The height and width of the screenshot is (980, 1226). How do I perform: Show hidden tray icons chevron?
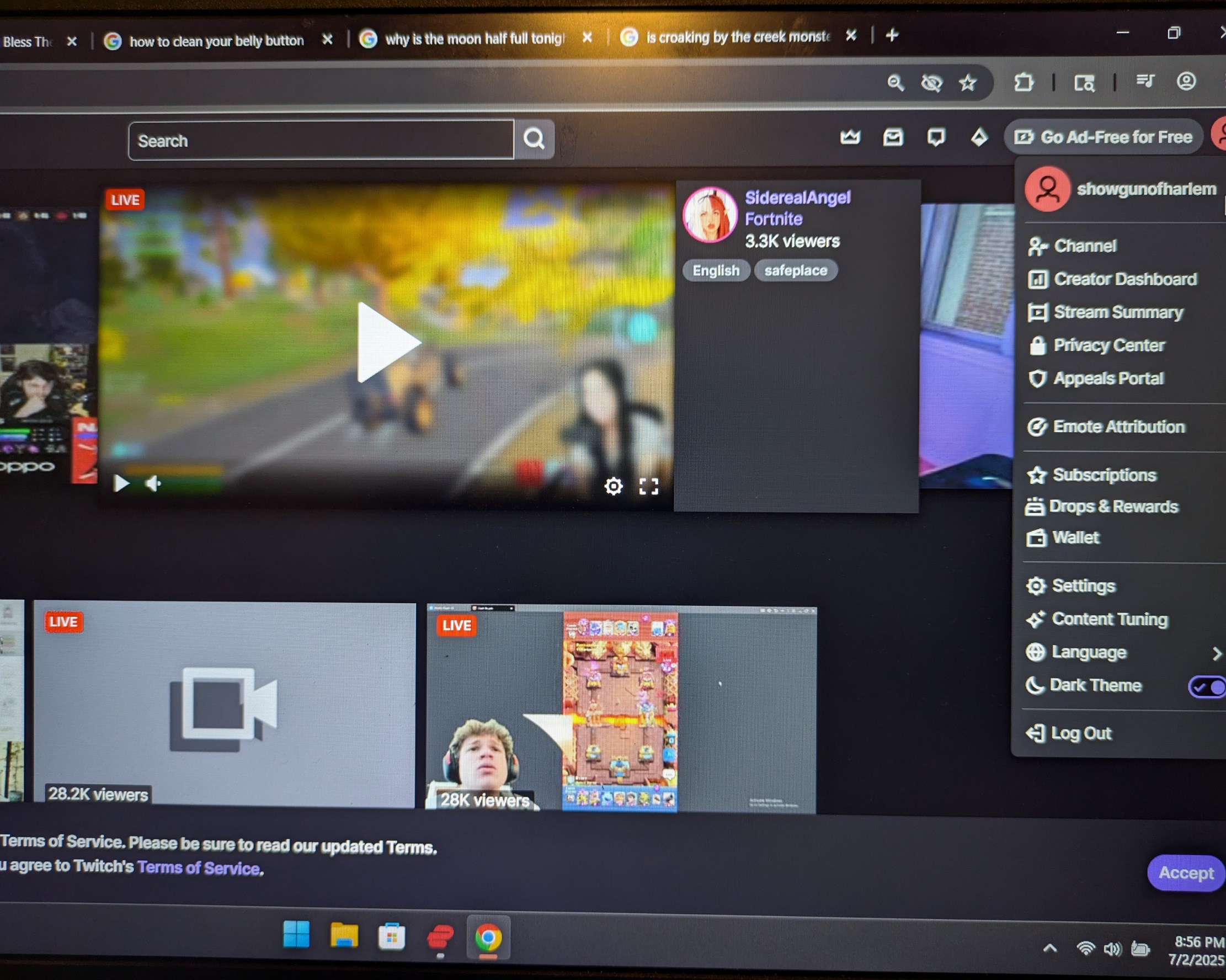point(1051,948)
